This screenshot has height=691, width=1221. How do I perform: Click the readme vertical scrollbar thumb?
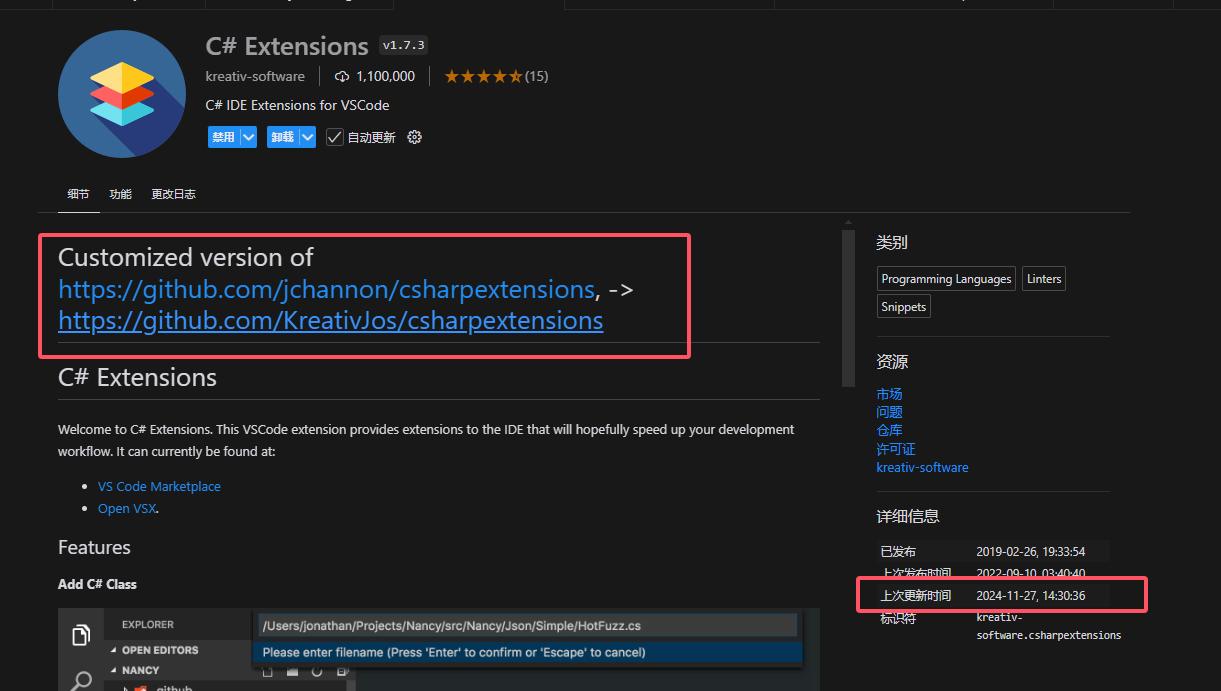point(848,308)
